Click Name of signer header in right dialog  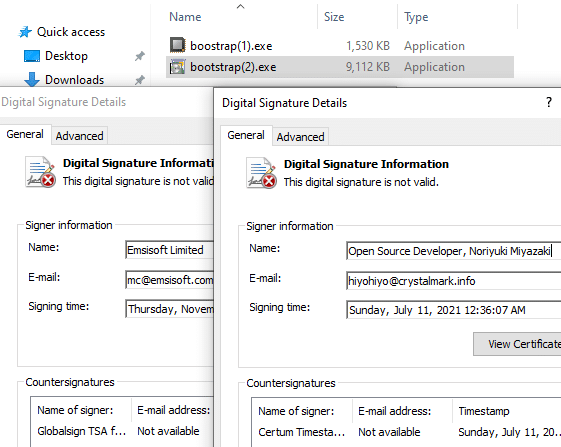click(296, 411)
